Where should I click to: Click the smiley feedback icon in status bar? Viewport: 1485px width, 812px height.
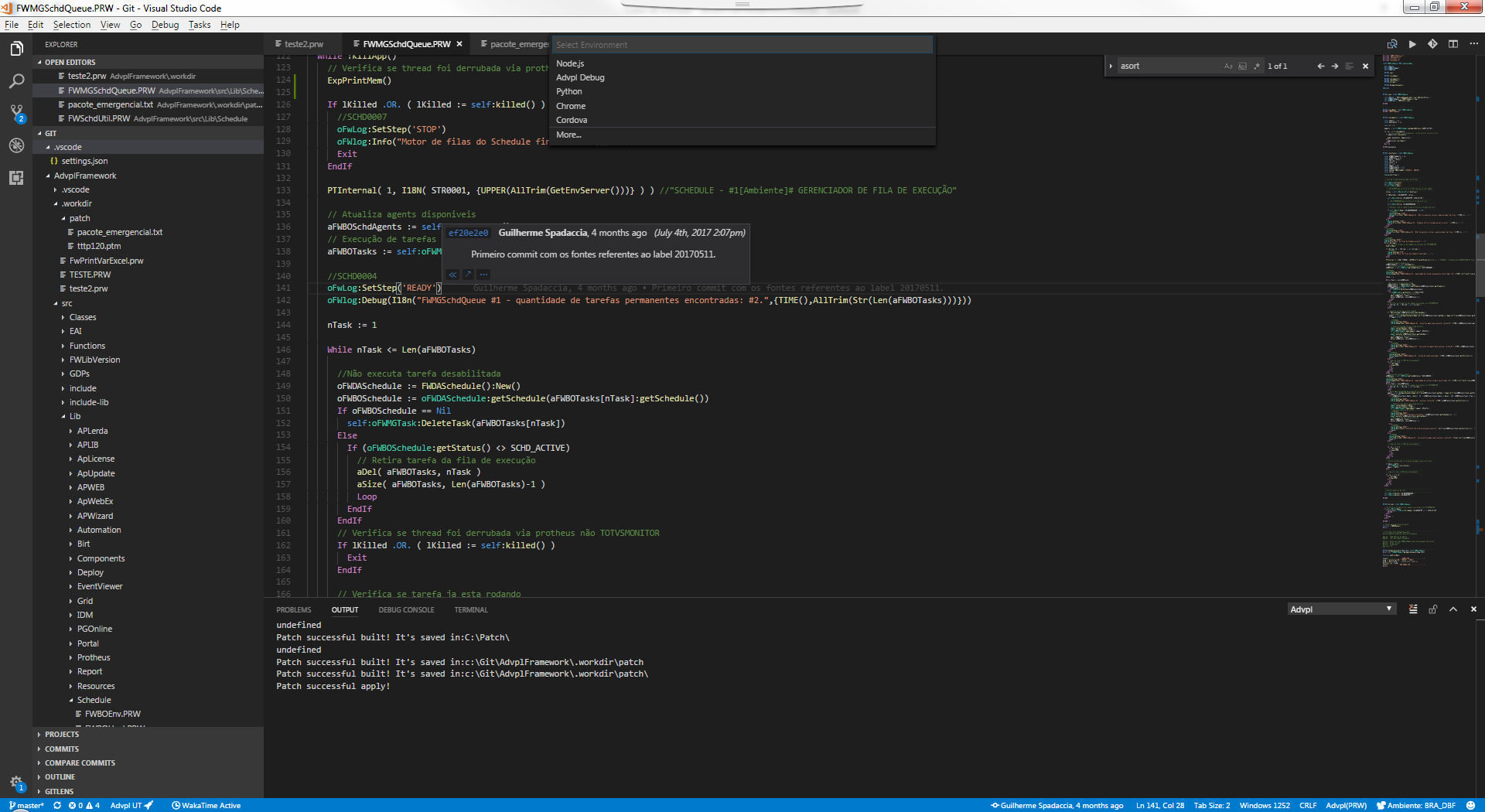(x=1470, y=805)
